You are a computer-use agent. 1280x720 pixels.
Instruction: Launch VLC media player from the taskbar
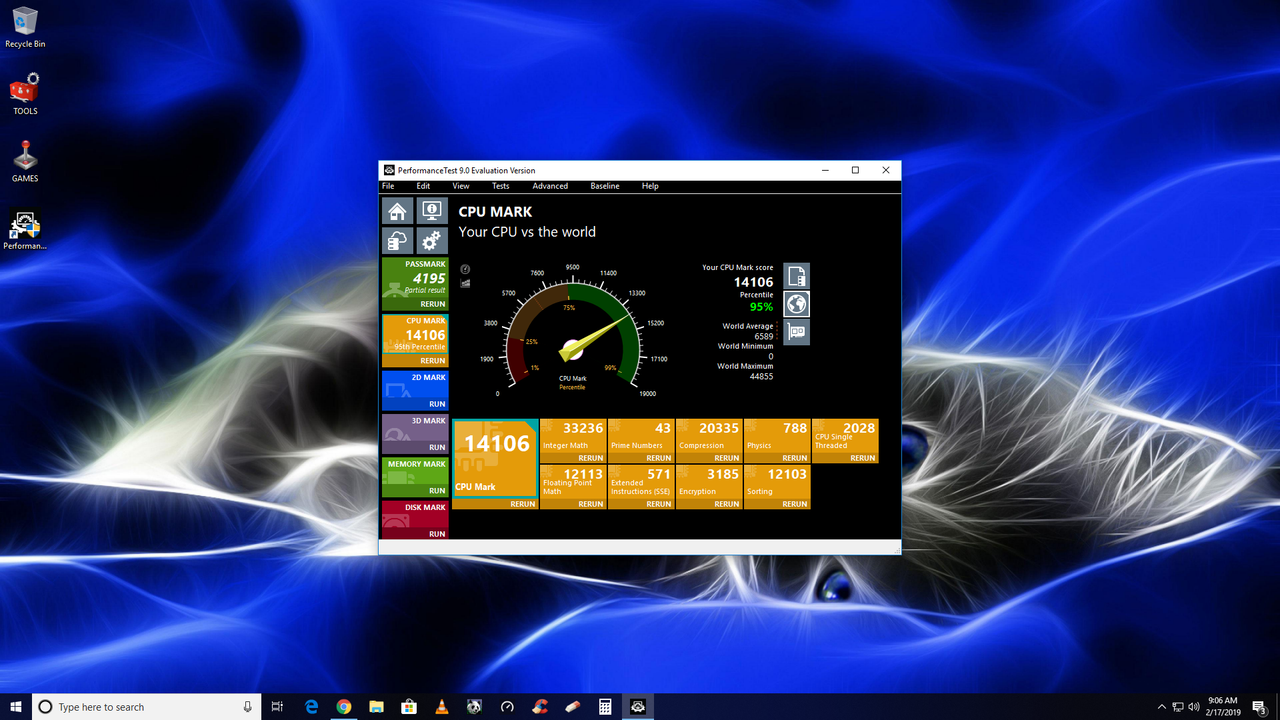click(442, 707)
